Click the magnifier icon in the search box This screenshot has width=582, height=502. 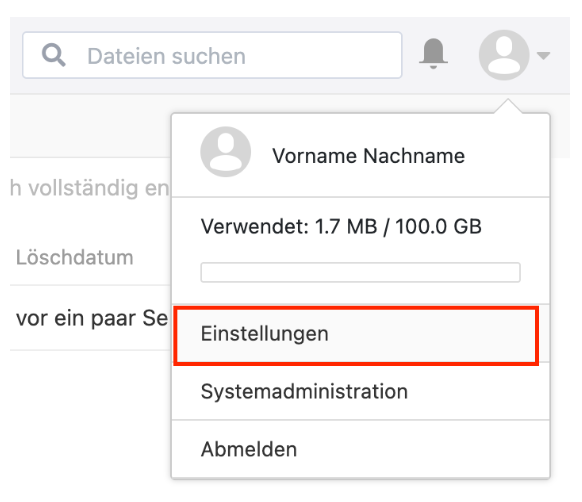click(x=54, y=55)
